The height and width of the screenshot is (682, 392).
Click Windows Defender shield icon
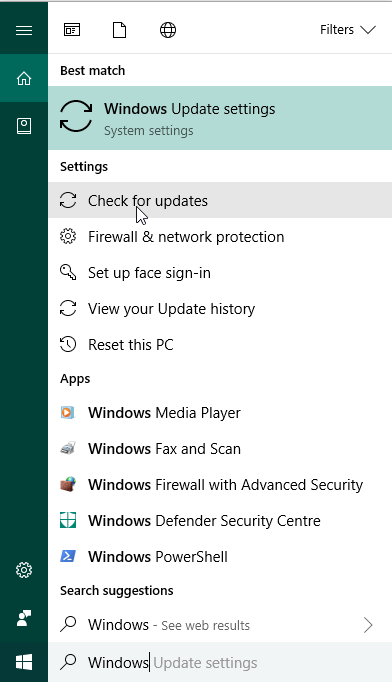click(x=68, y=520)
